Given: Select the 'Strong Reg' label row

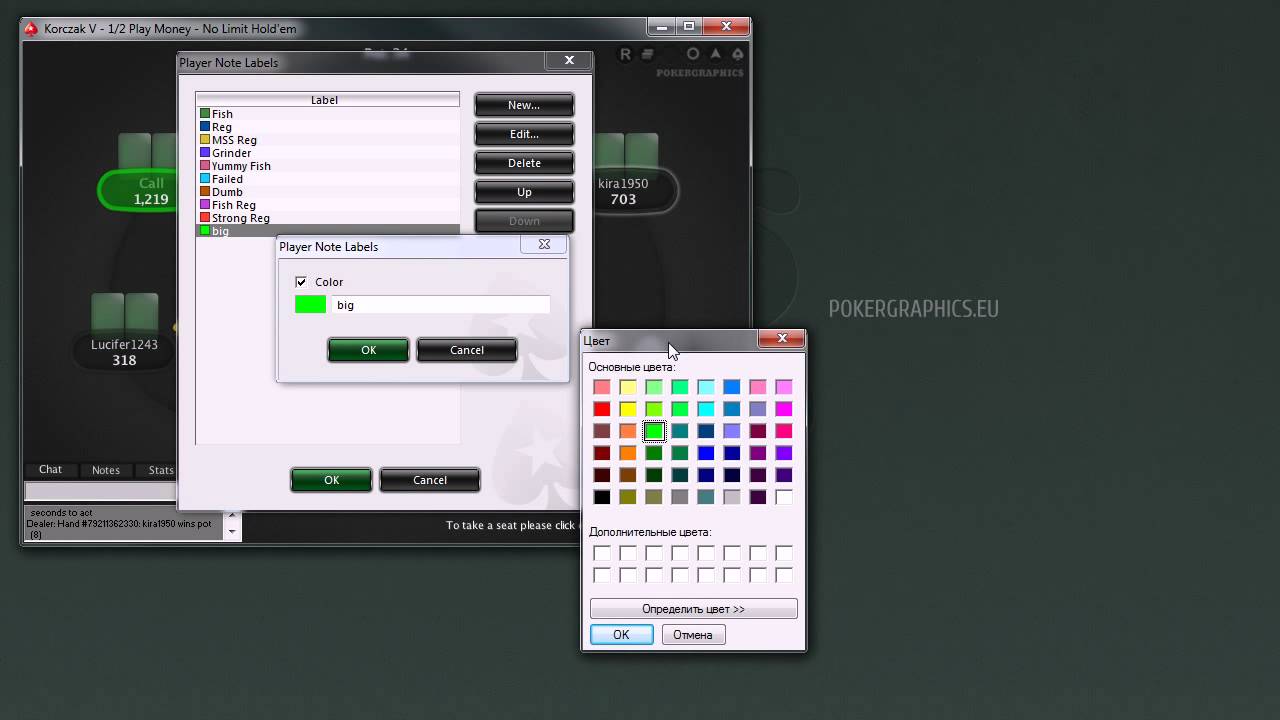Looking at the screenshot, I should [327, 218].
